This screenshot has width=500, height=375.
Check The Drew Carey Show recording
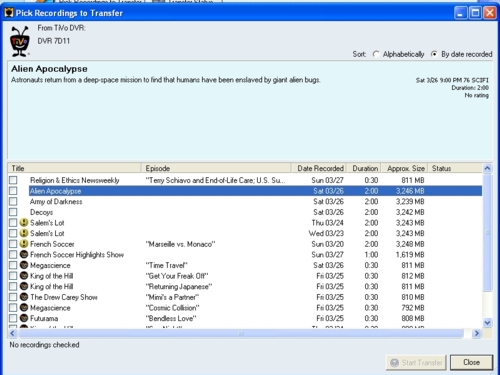[13, 297]
